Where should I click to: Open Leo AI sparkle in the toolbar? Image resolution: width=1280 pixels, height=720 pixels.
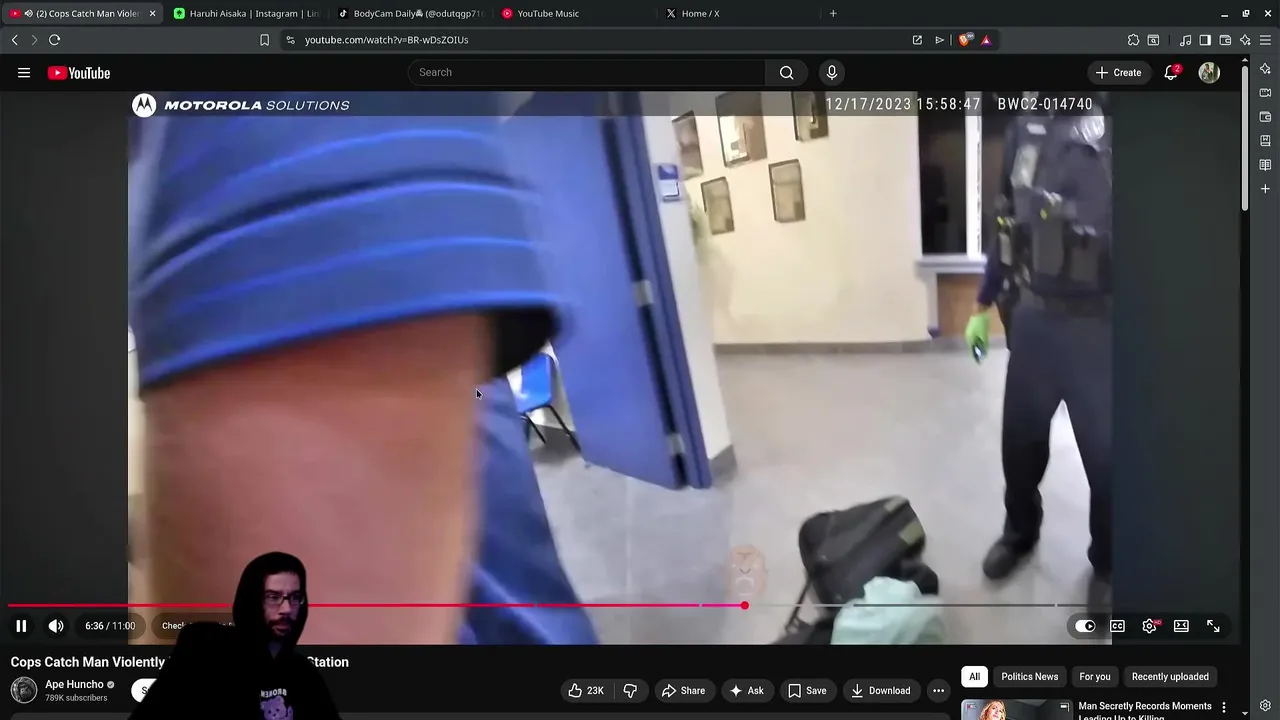(1245, 40)
